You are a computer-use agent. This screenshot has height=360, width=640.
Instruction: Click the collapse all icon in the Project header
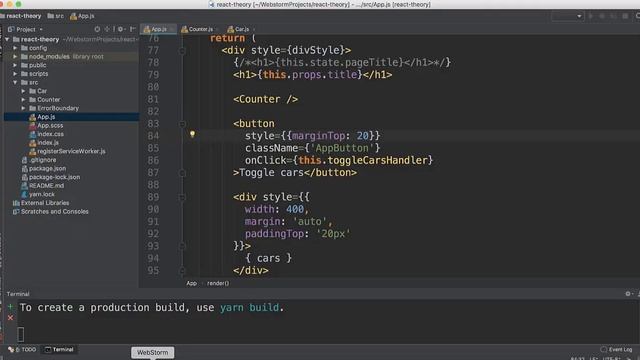click(x=108, y=29)
